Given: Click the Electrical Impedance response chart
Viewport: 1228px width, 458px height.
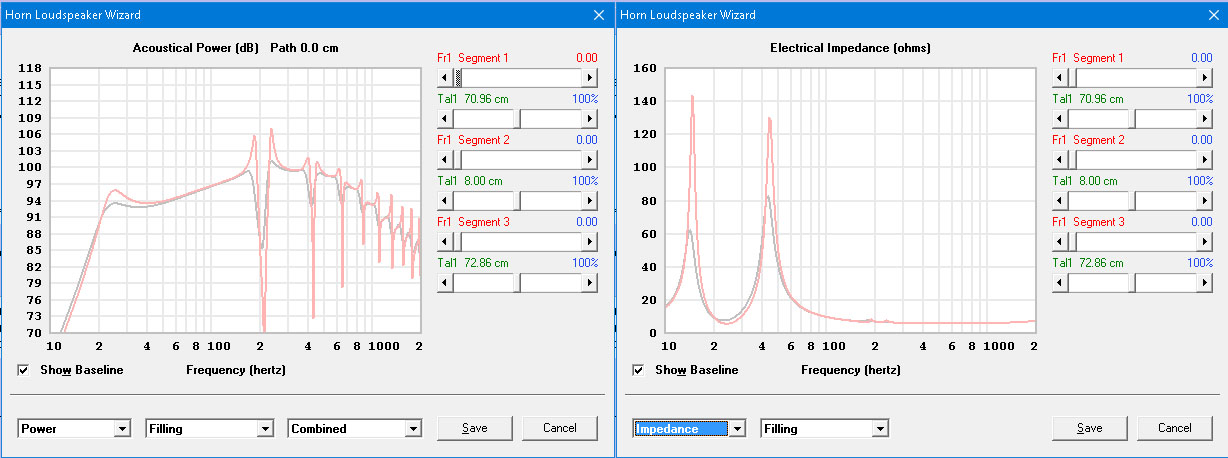Looking at the screenshot, I should [x=849, y=200].
